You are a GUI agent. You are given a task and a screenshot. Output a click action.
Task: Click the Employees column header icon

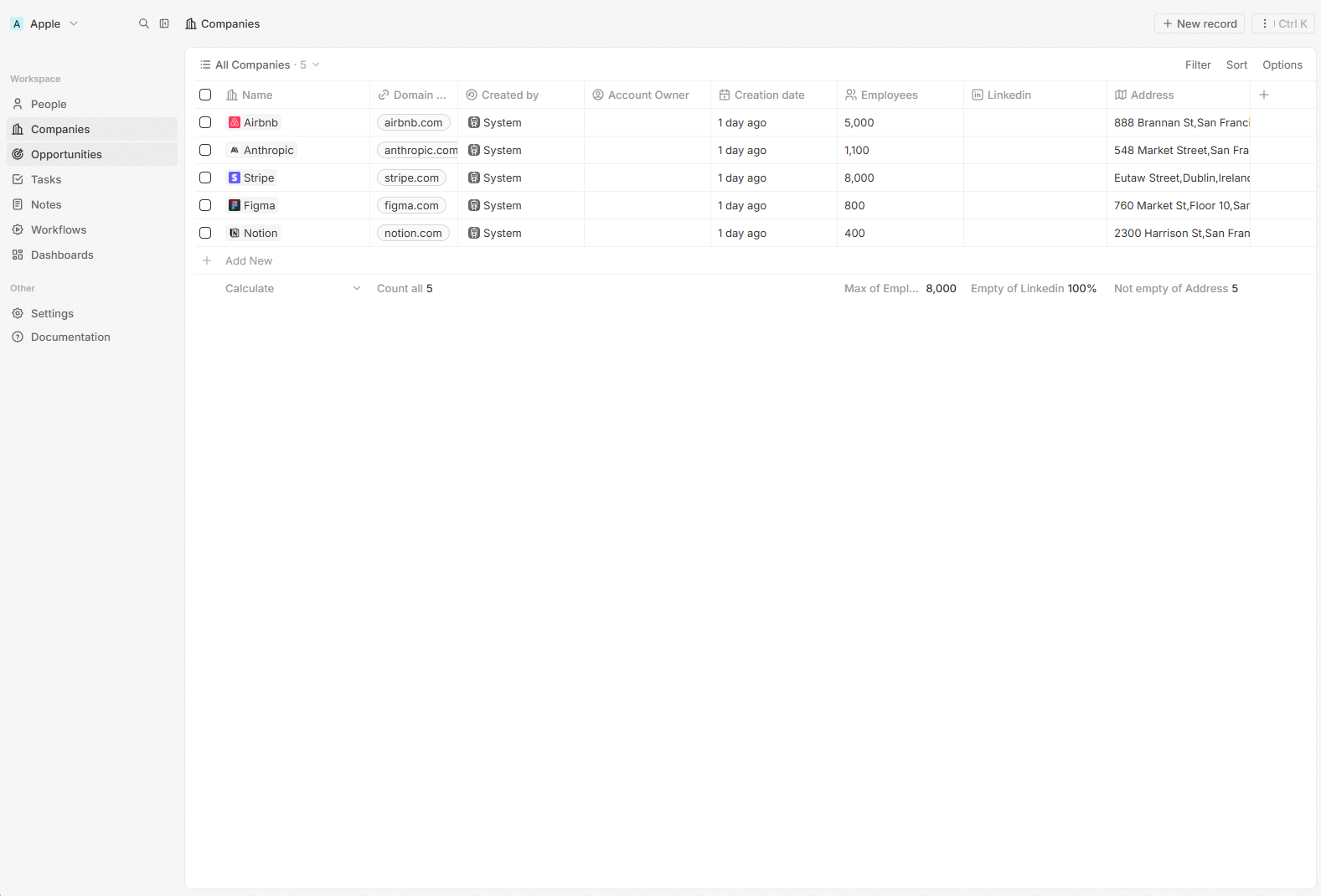(x=851, y=95)
